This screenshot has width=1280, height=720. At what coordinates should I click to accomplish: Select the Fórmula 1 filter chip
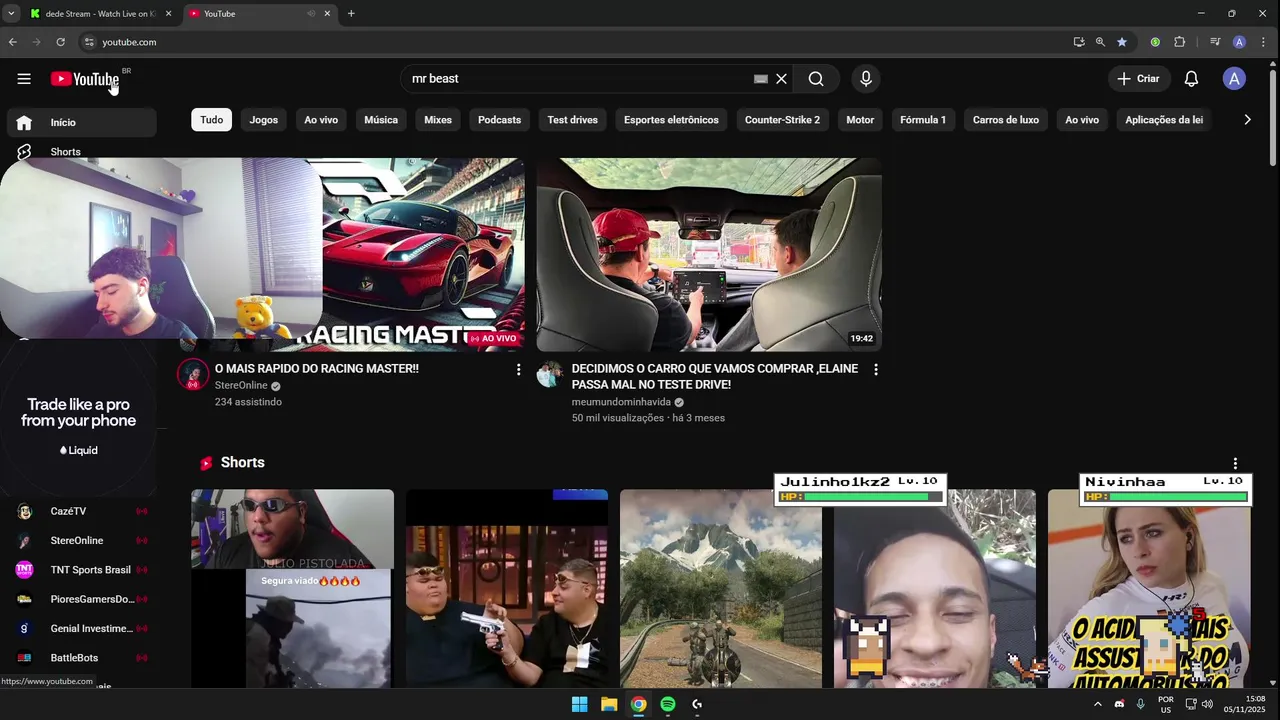[x=923, y=120]
